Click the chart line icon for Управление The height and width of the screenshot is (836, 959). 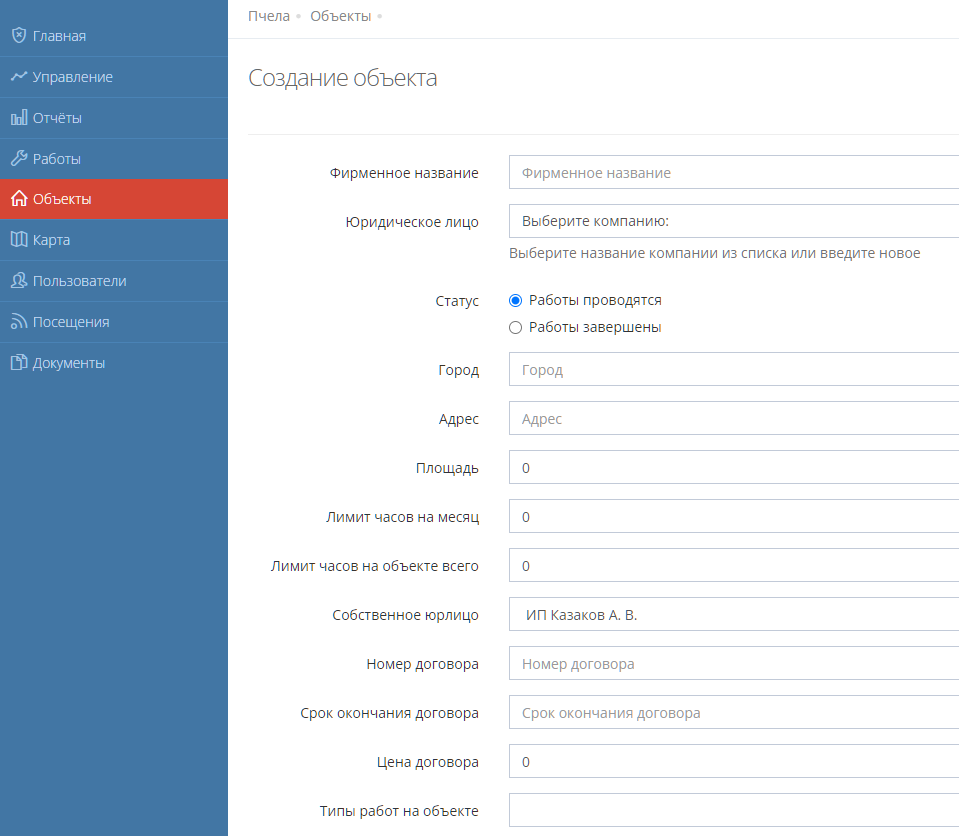point(18,77)
